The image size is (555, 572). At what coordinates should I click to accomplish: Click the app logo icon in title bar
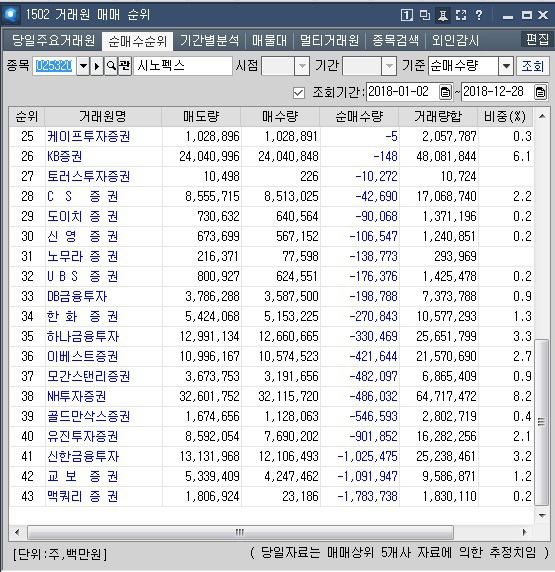[10, 15]
